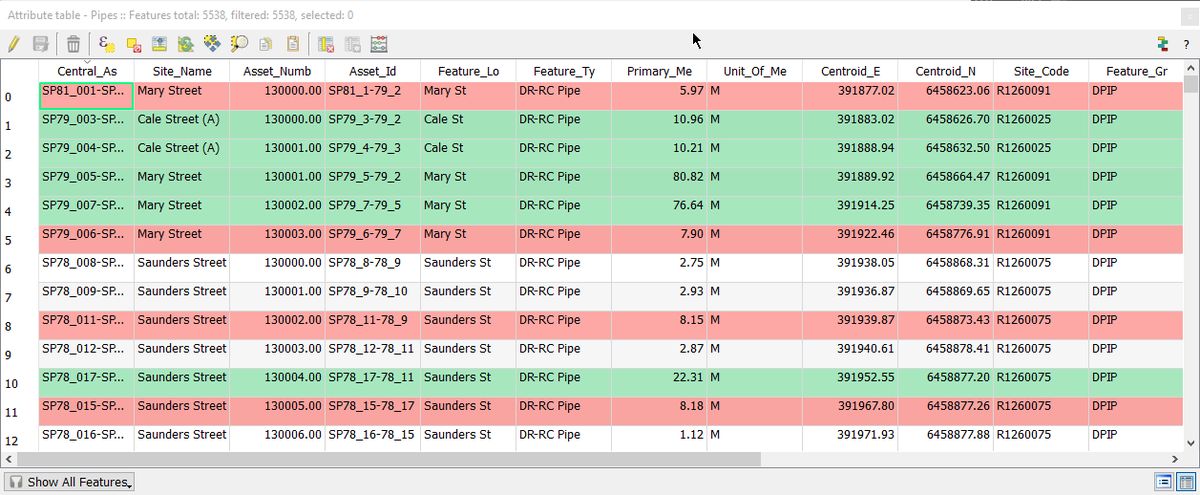Select row 5 via its row header
Image resolution: width=1200 pixels, height=495 pixels.
(x=9, y=241)
